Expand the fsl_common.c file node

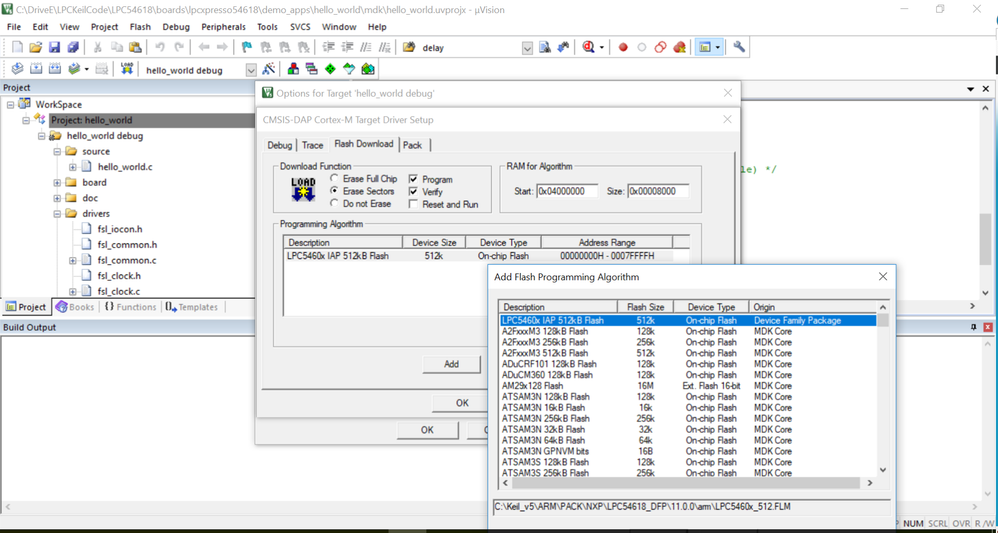[x=73, y=260]
